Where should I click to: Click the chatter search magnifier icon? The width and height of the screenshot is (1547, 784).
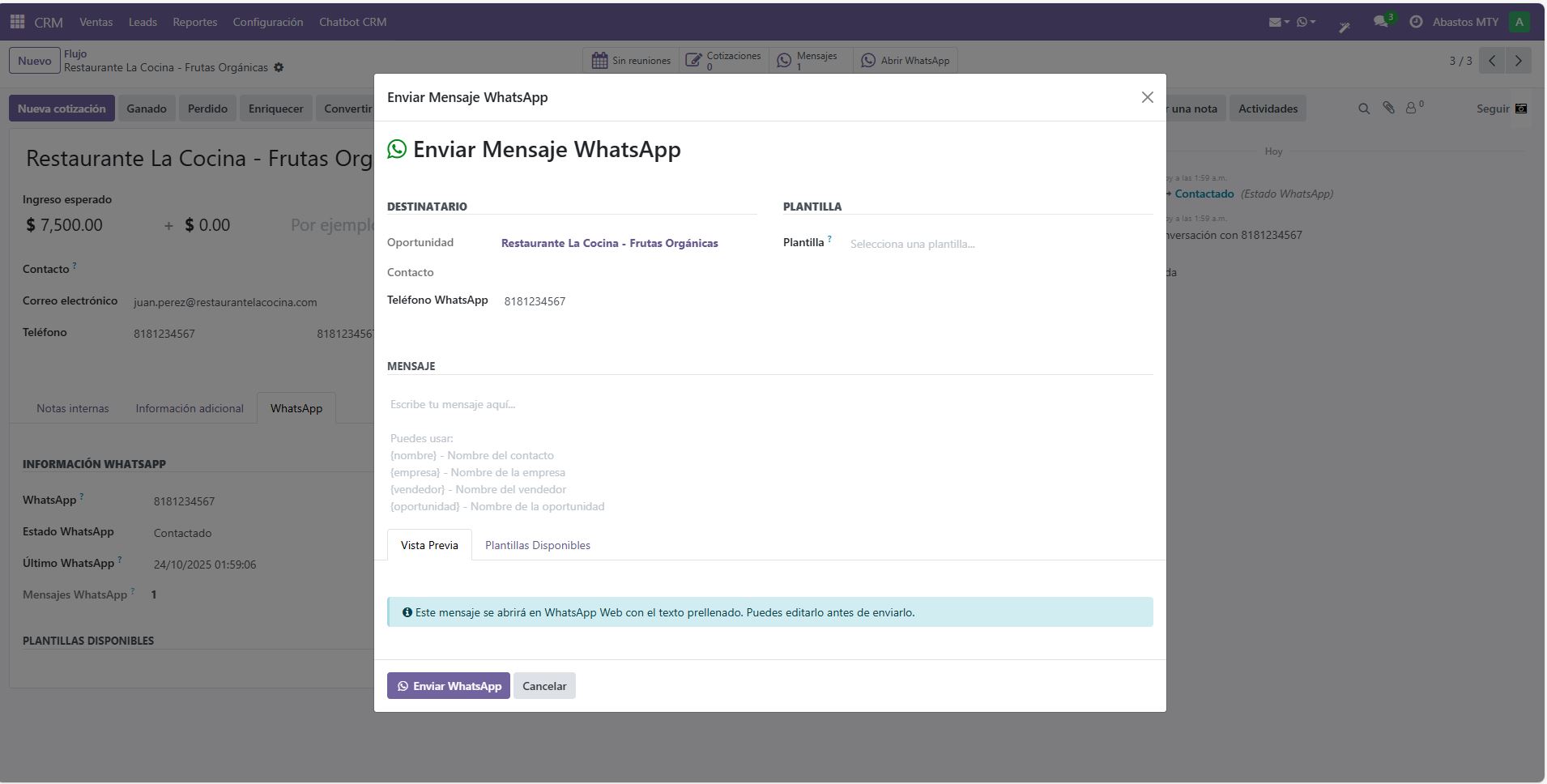click(1364, 109)
